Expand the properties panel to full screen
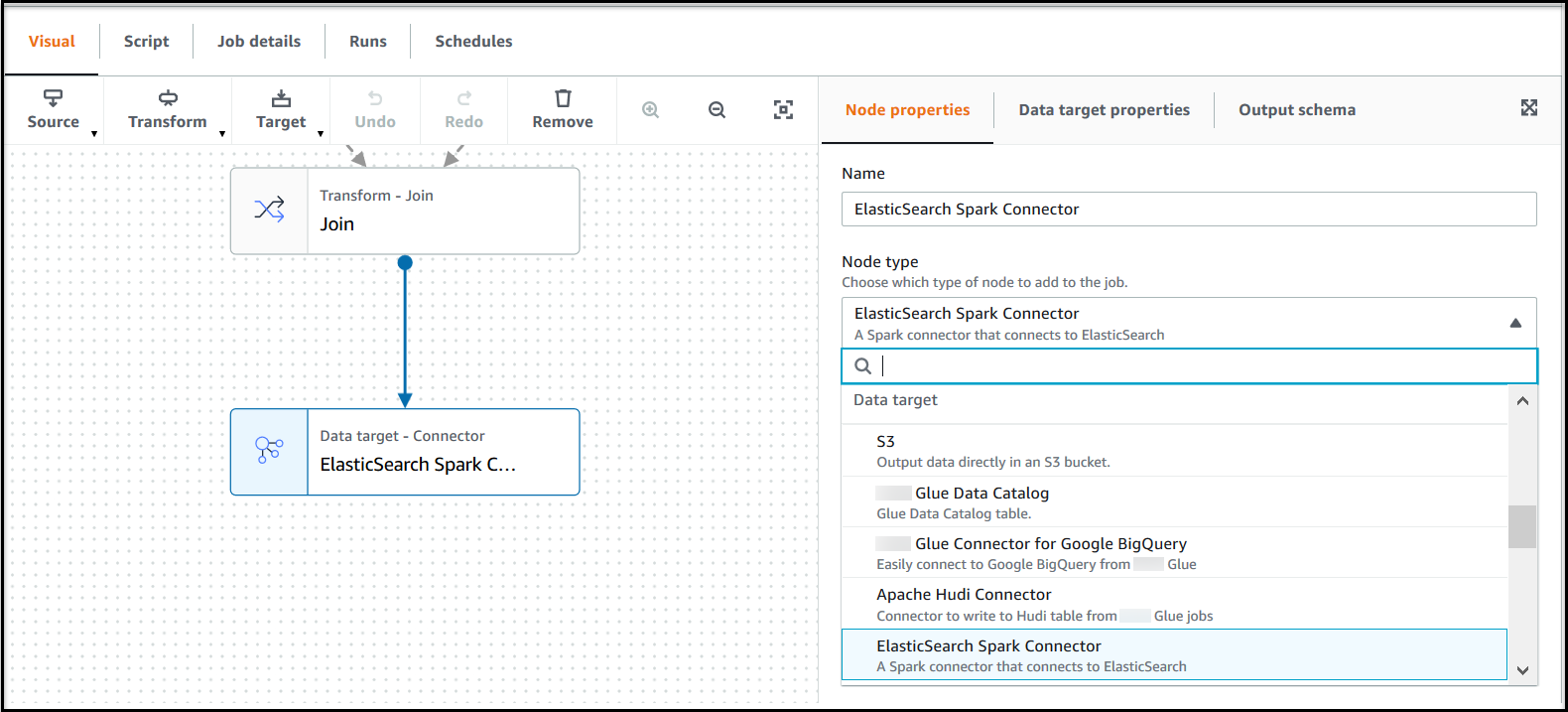Screen dimensions: 1568x712 click(x=1528, y=108)
